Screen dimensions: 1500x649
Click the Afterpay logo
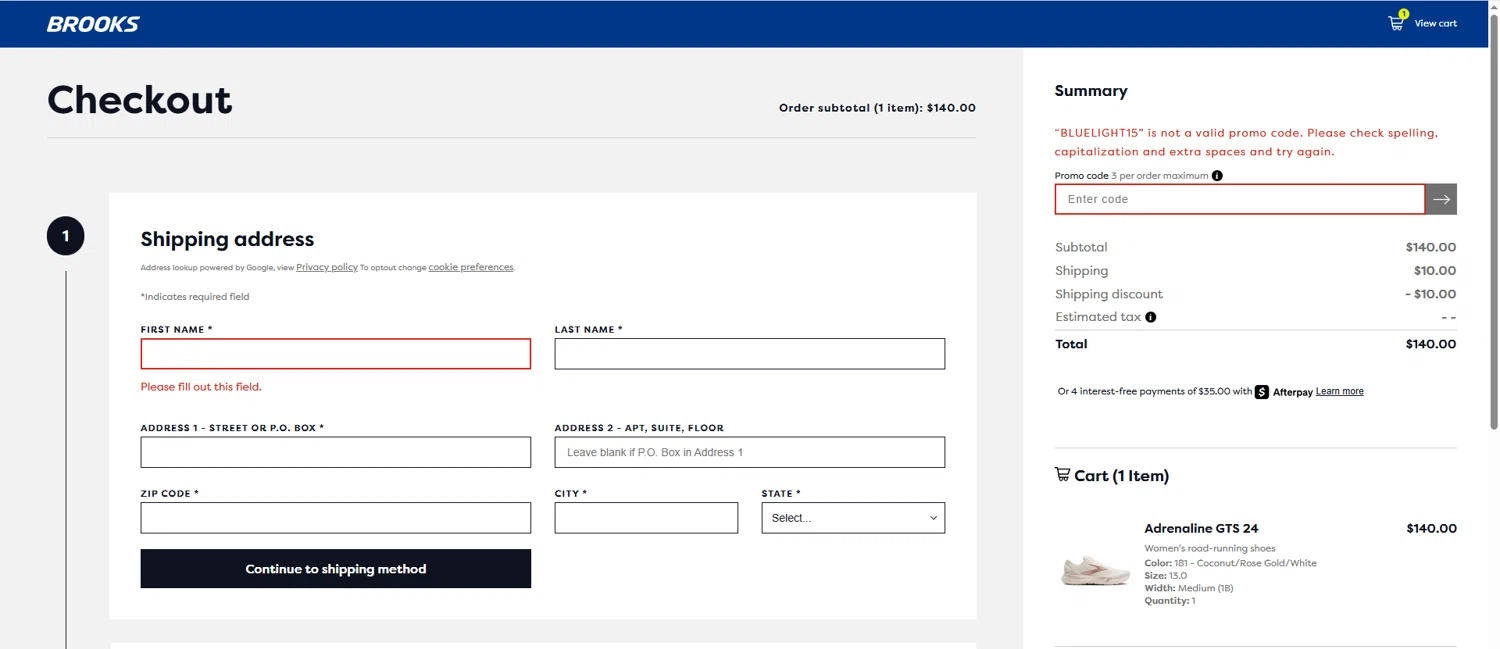point(1284,392)
